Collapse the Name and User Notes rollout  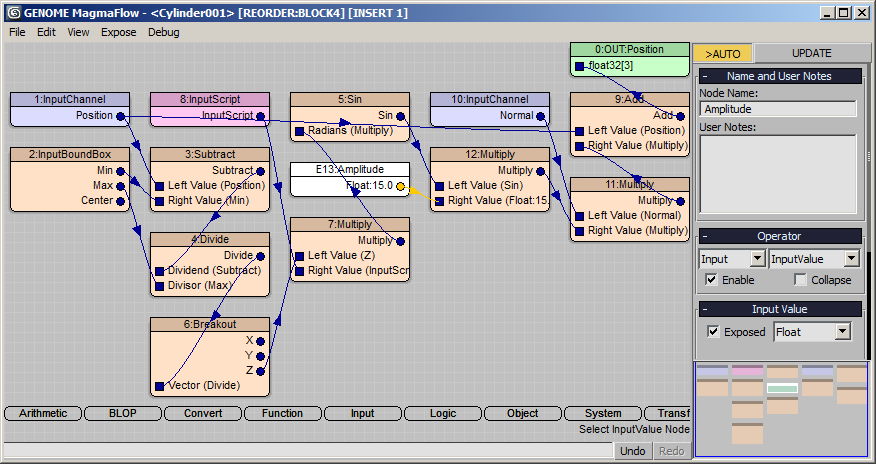(x=780, y=76)
